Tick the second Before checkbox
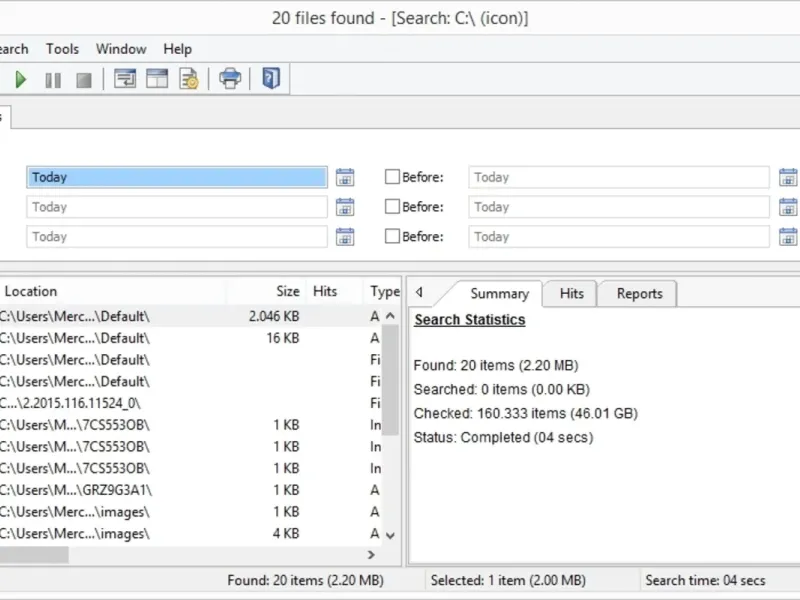 (393, 207)
